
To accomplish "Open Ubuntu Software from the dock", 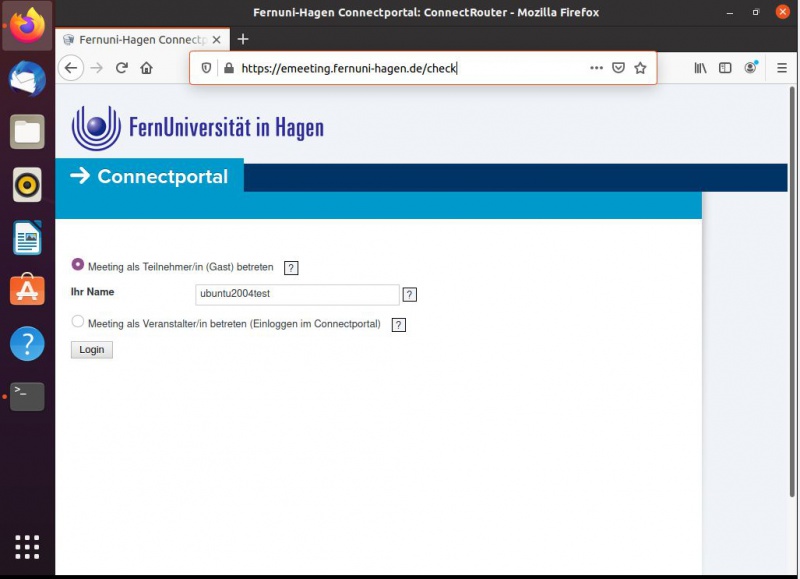I will click(x=27, y=290).
